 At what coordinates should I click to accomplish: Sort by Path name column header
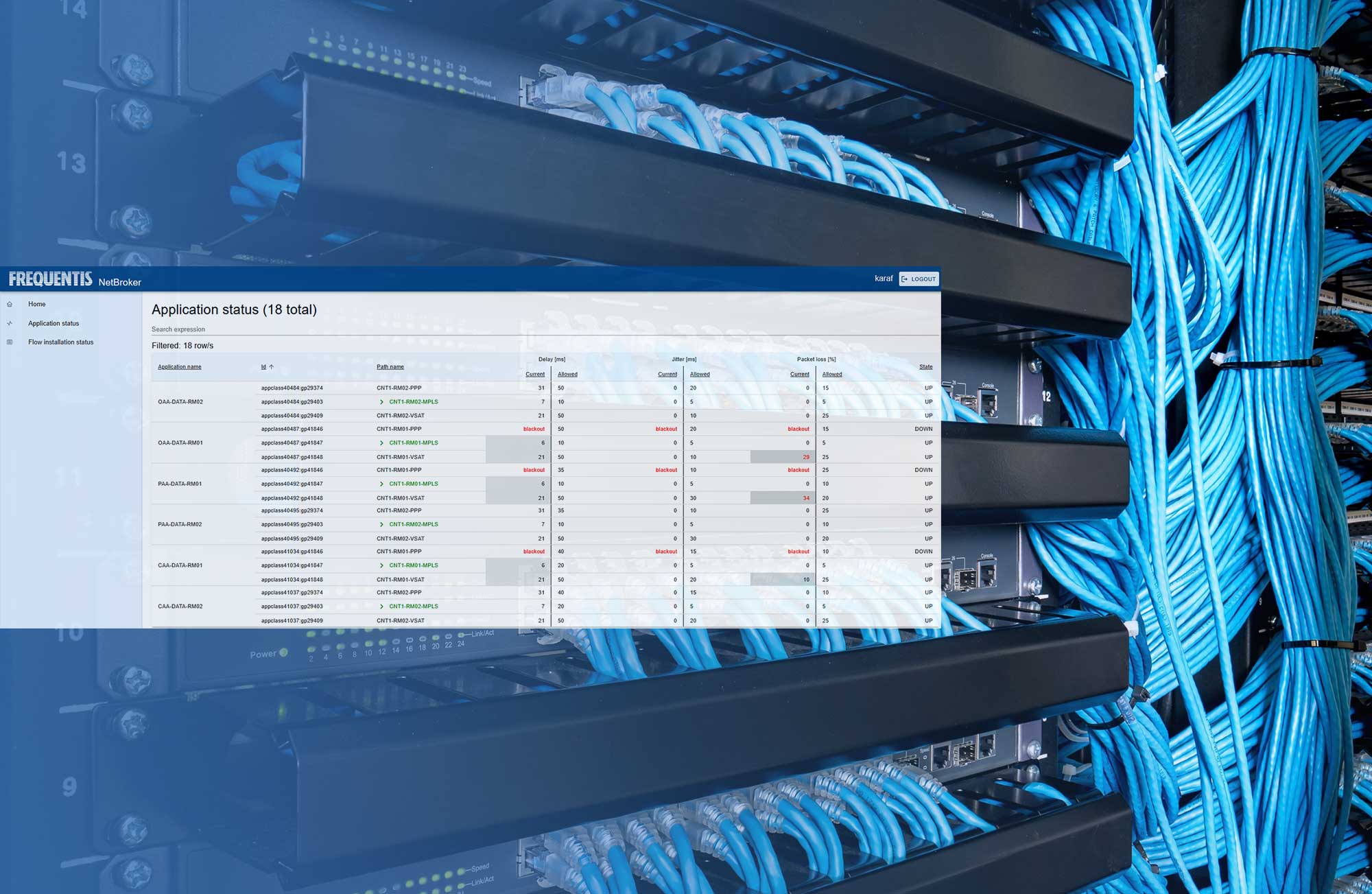[x=390, y=366]
